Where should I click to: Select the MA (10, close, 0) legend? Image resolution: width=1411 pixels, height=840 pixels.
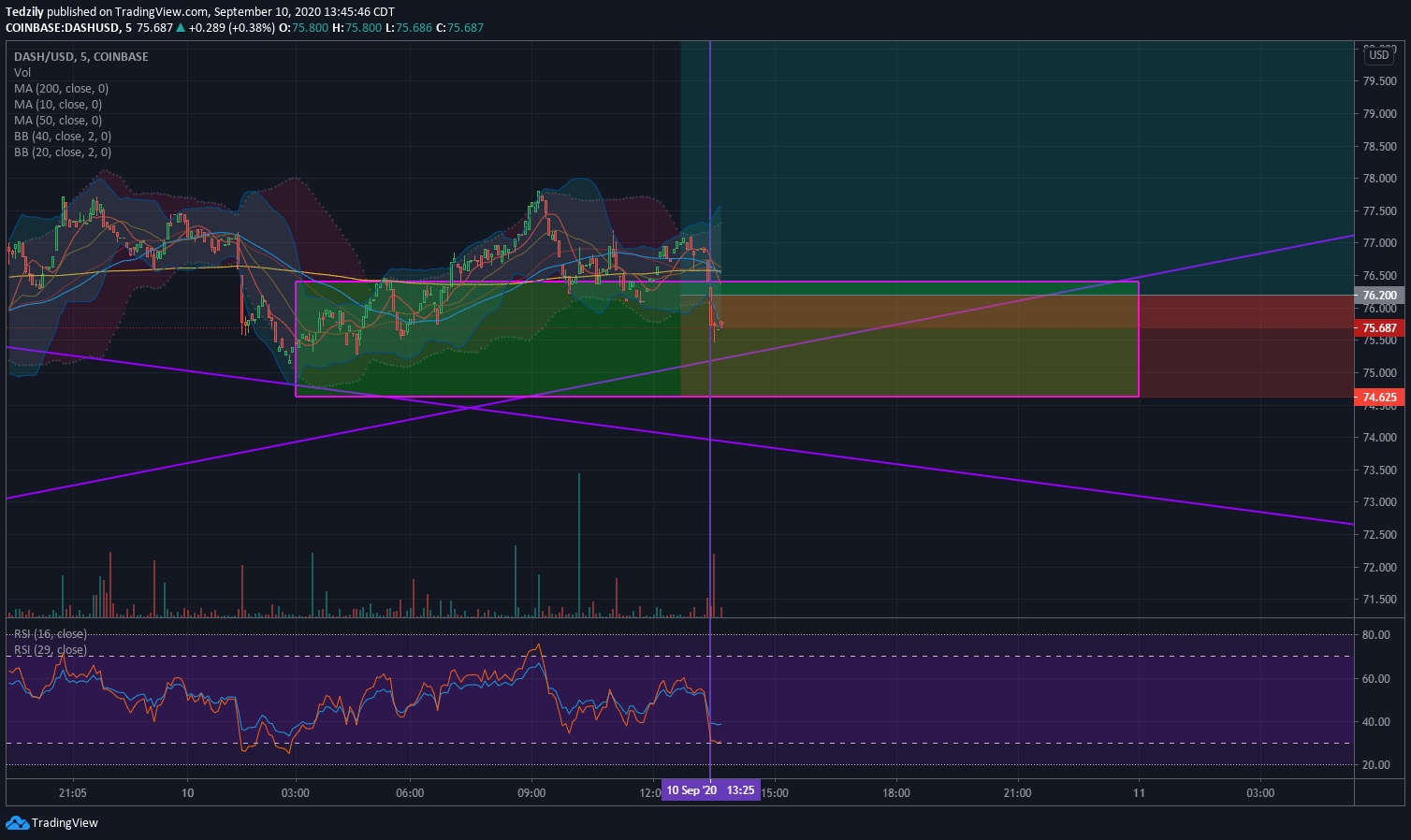tap(58, 105)
